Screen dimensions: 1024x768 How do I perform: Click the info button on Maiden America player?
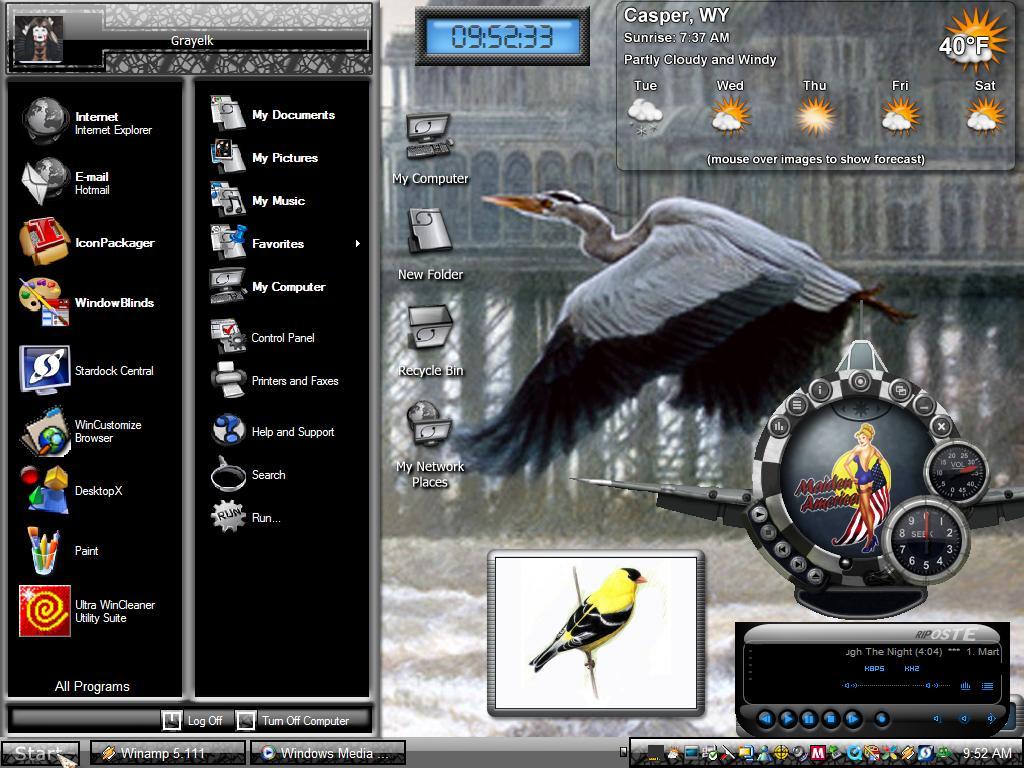(x=820, y=390)
